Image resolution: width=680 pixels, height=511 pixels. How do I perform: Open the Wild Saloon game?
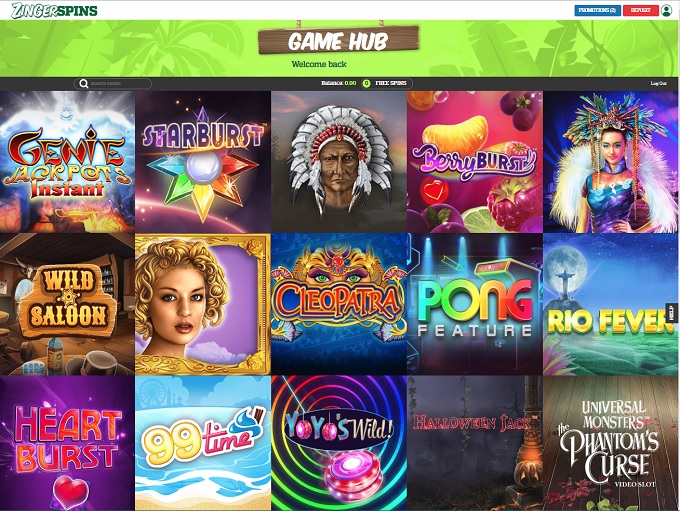pos(67,304)
